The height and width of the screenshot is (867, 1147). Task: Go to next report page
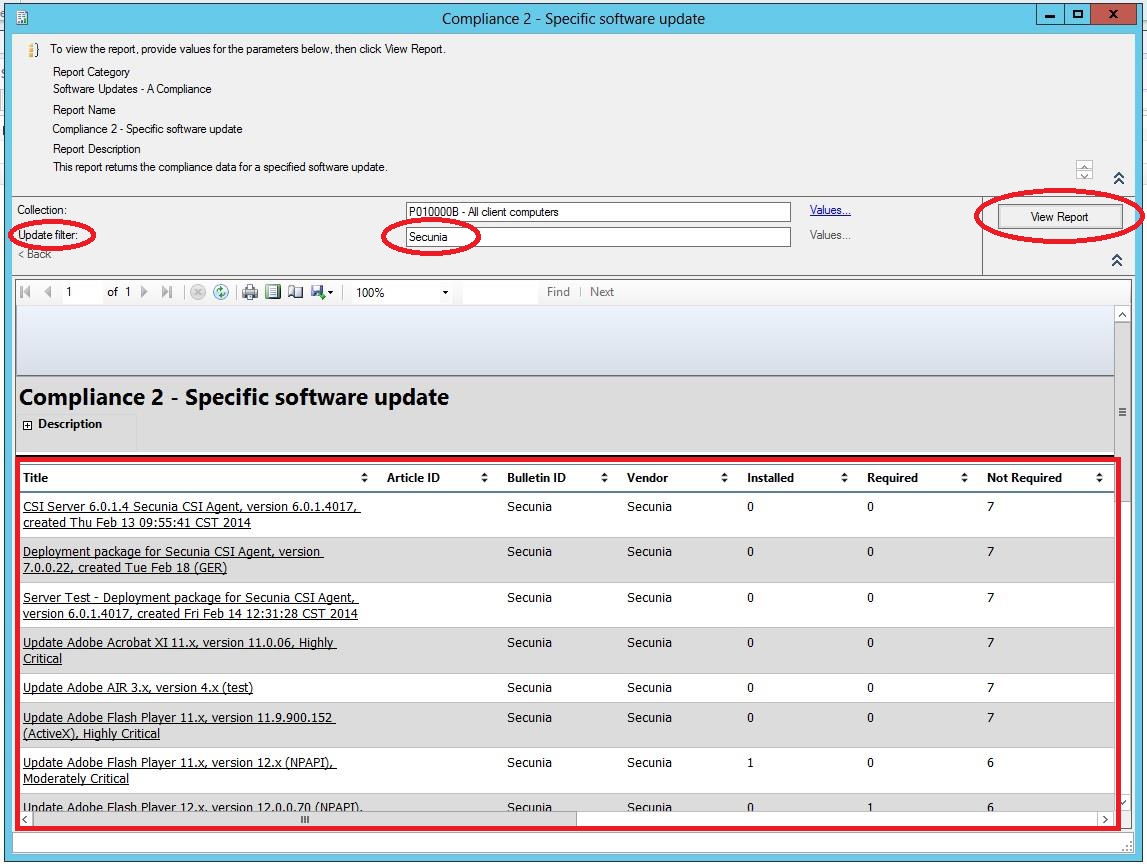[144, 292]
